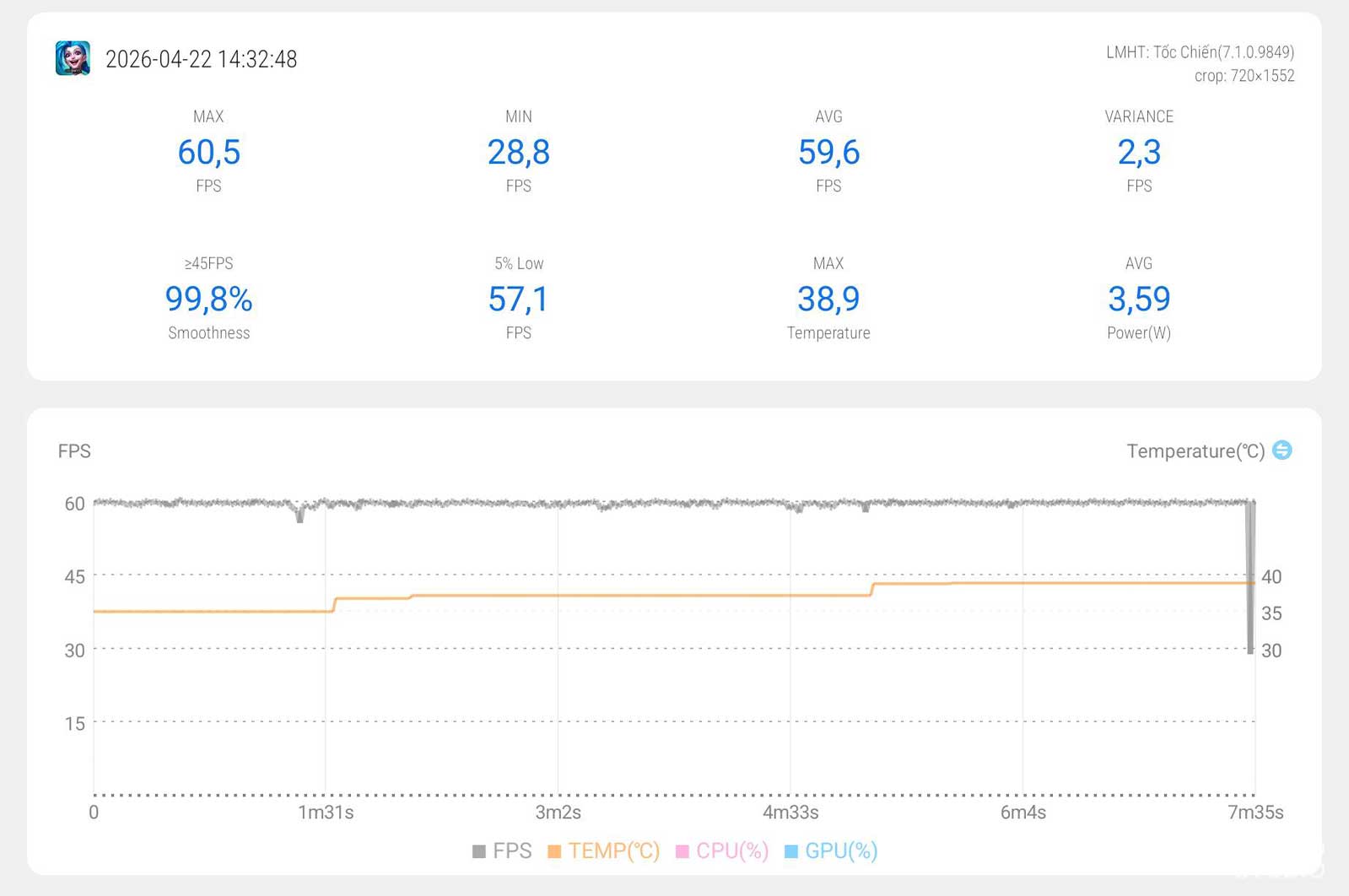
Task: Toggle the FPS series in the legend
Action: 502,850
